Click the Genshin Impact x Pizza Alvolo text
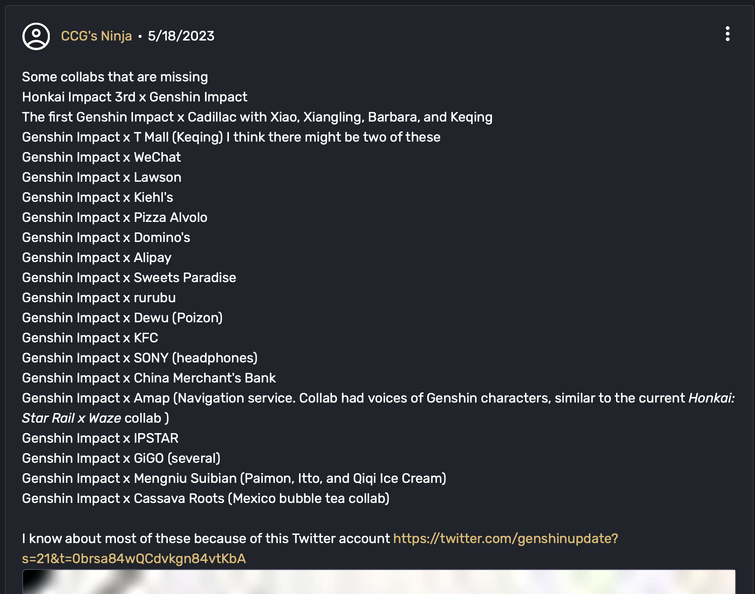Image resolution: width=755 pixels, height=594 pixels. (115, 217)
